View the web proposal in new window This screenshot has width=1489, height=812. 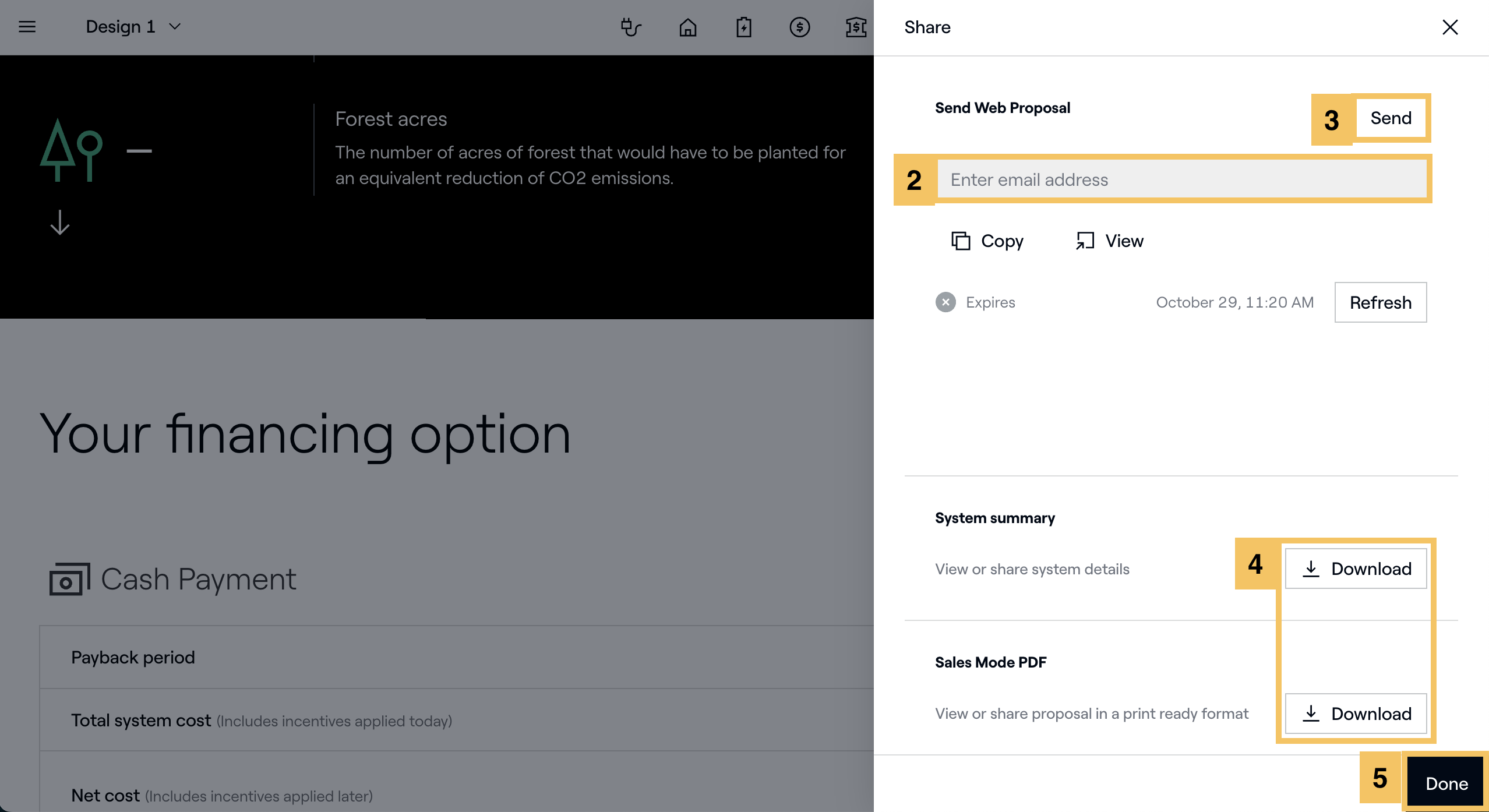(1110, 241)
